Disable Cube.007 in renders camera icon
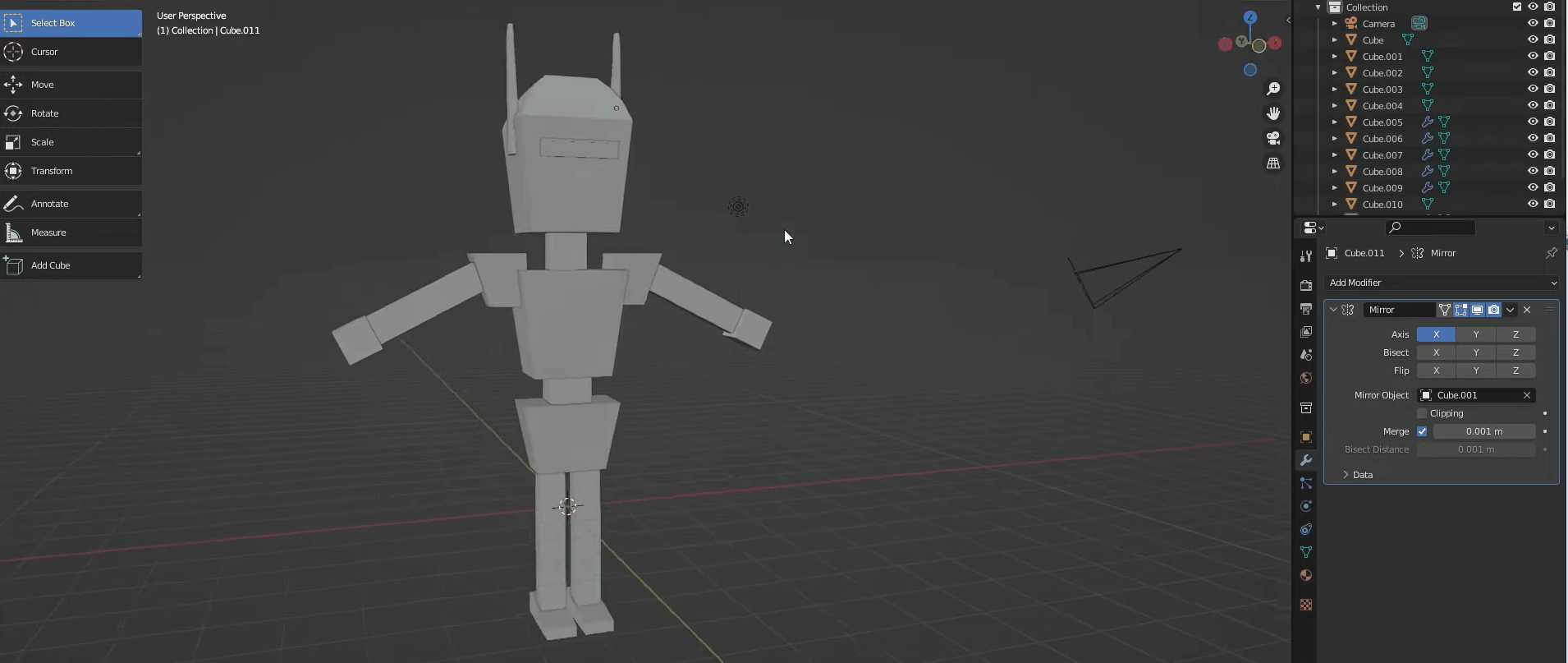1568x663 pixels. click(1549, 154)
